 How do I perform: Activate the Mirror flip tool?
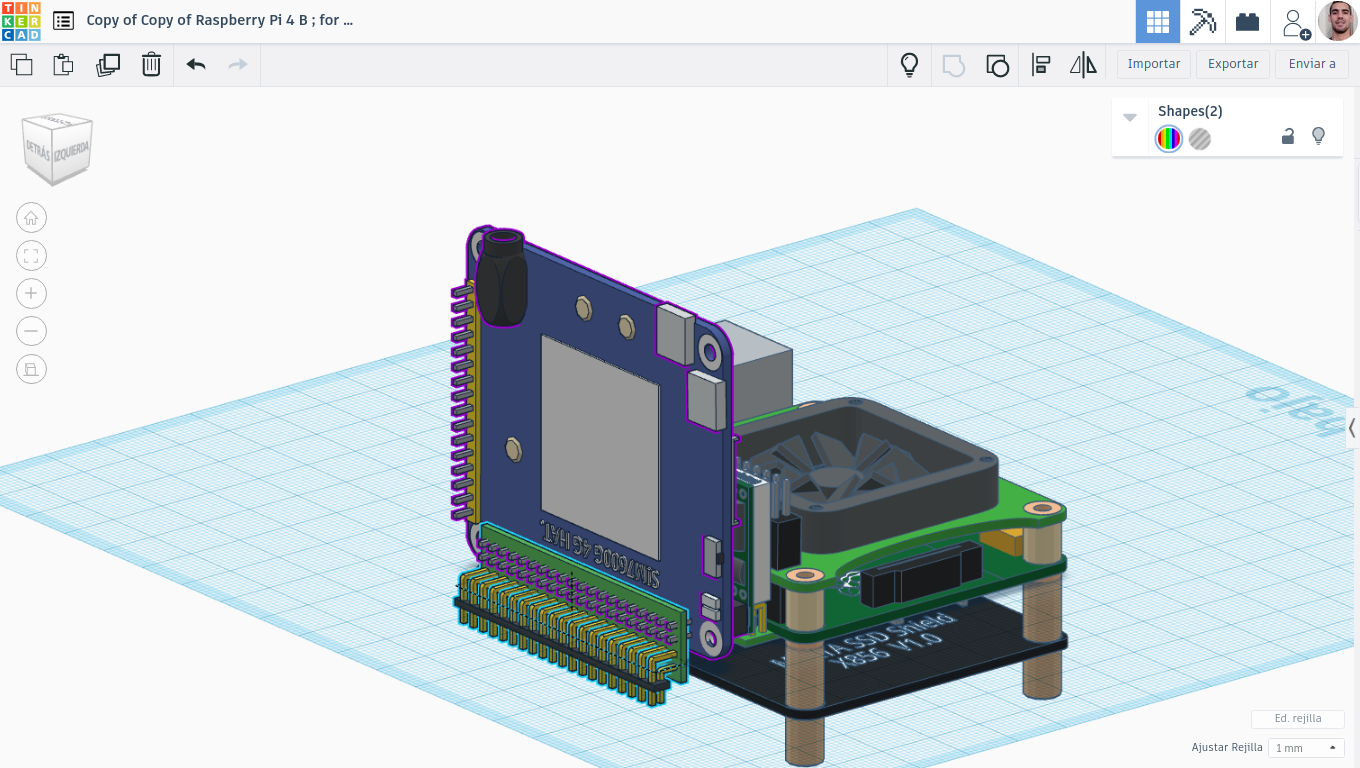(x=1083, y=65)
